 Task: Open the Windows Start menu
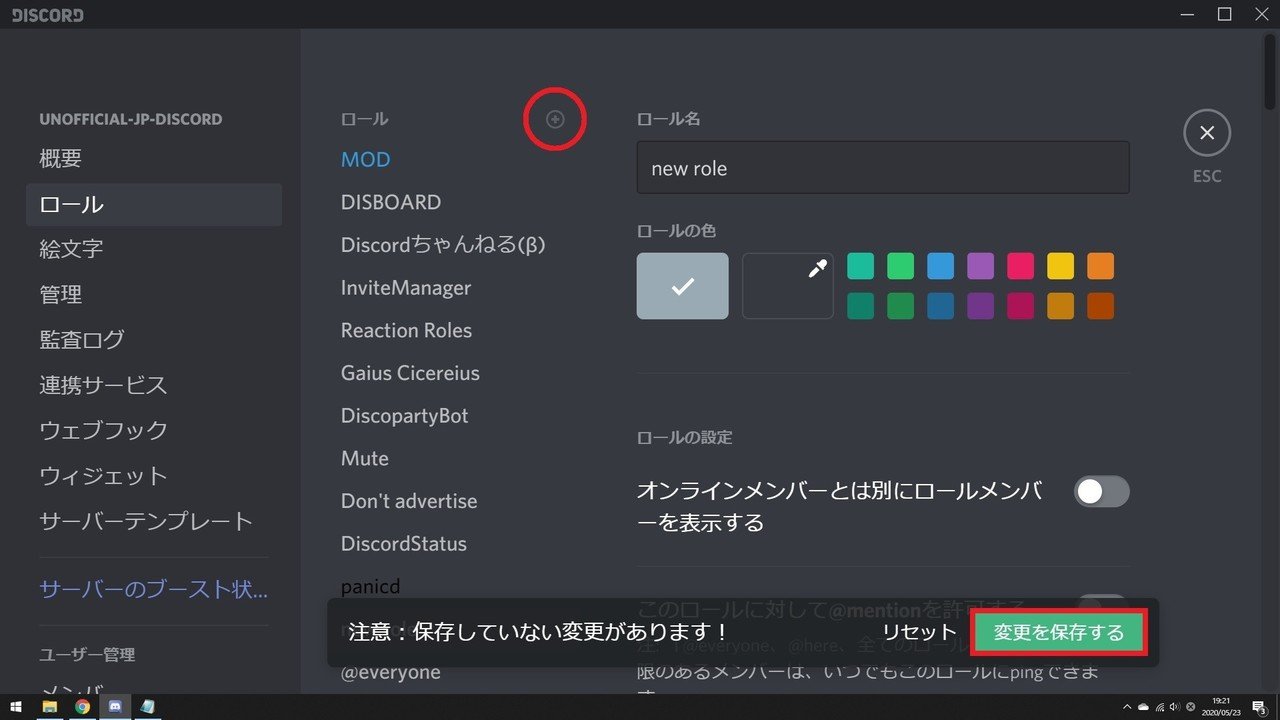pyautogui.click(x=16, y=707)
